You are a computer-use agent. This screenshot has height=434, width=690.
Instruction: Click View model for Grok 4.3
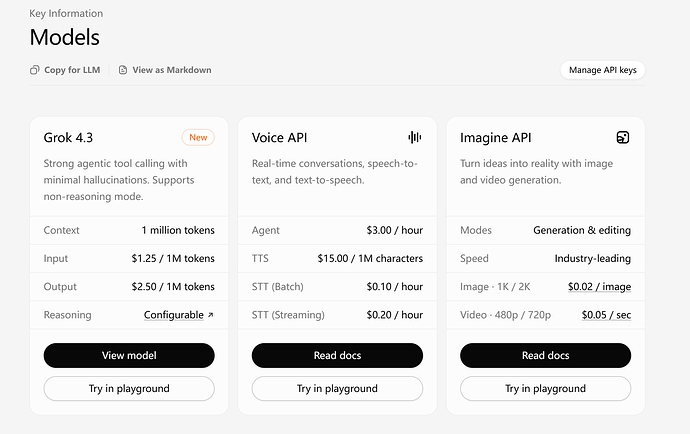pos(129,355)
